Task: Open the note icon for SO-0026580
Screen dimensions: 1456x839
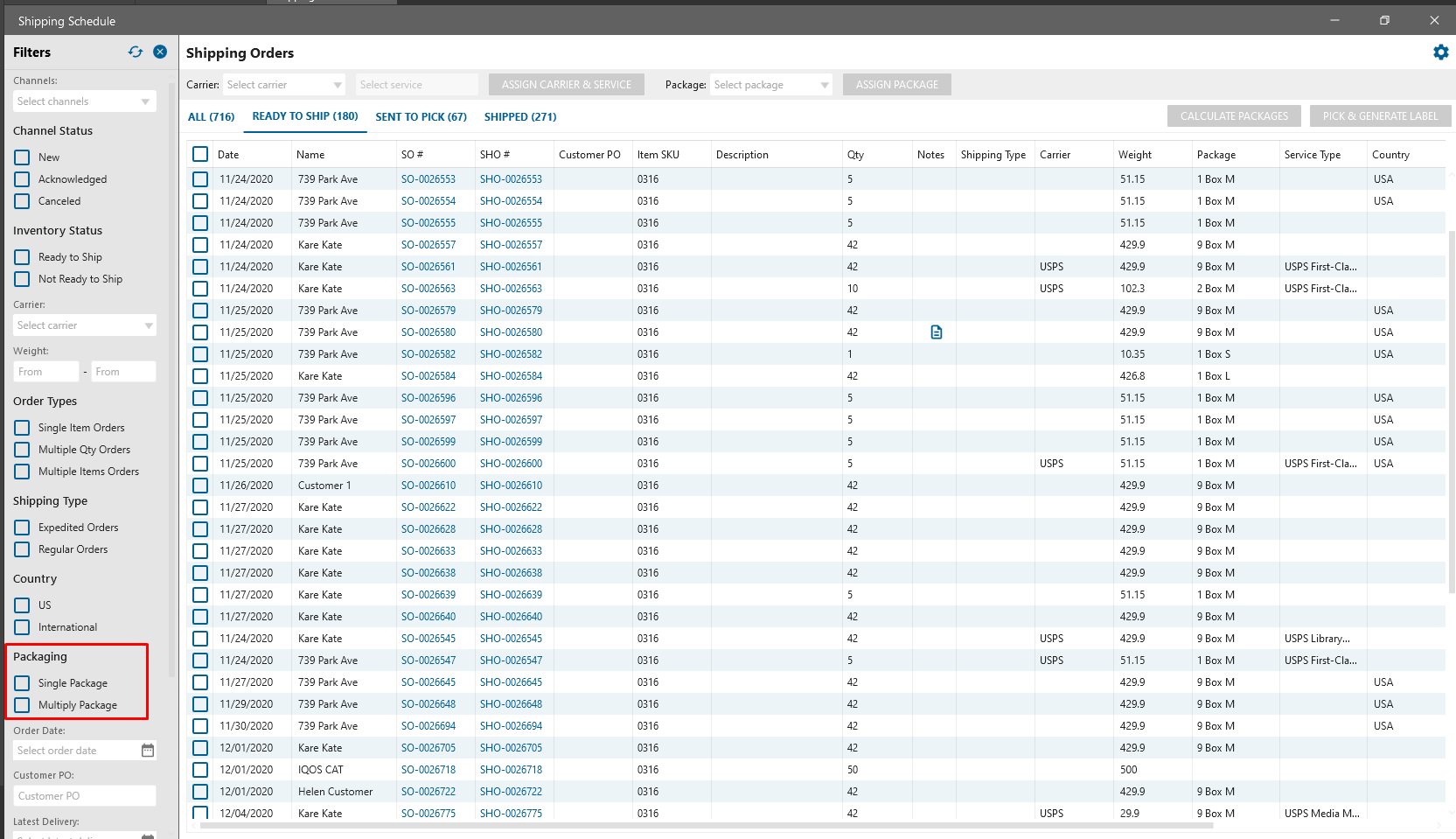Action: 936,332
